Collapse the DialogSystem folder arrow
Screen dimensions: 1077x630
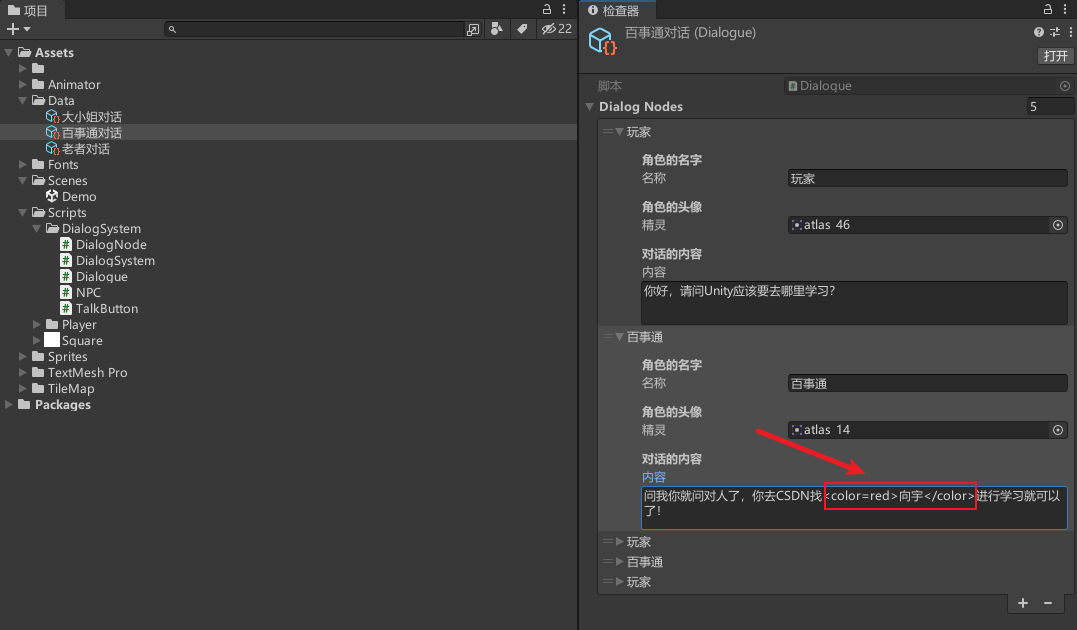click(37, 228)
